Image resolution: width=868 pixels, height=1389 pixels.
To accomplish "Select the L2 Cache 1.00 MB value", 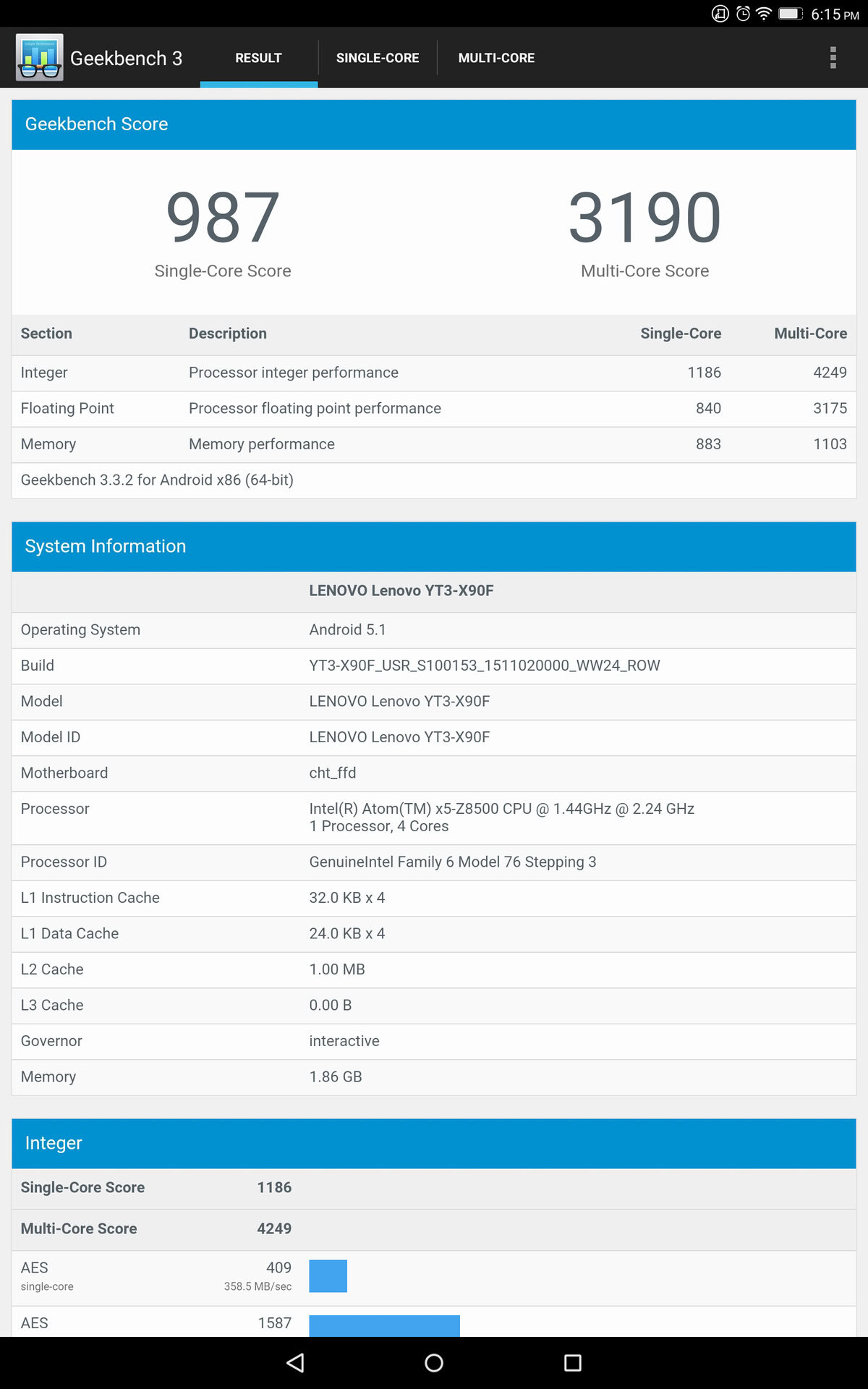I will (x=337, y=969).
